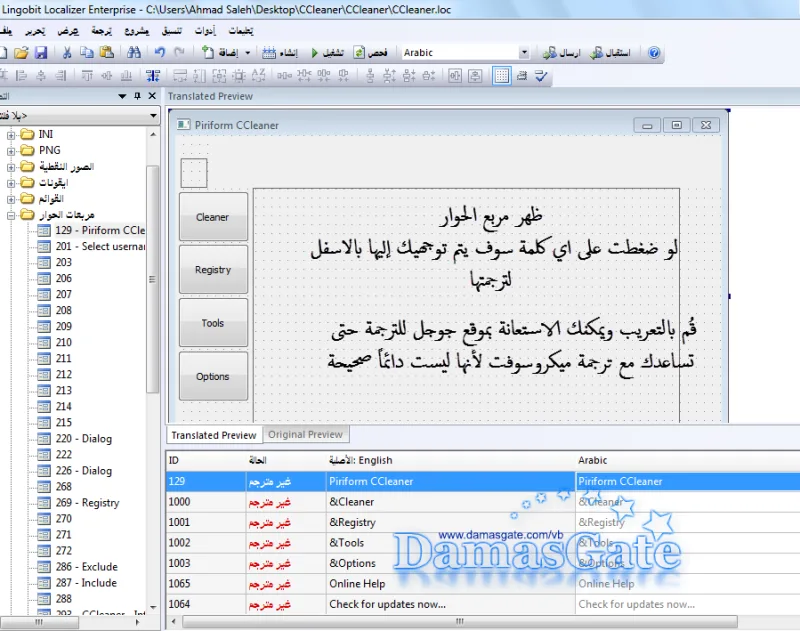
Task: Click the Registry button in the preview
Action: click(x=213, y=270)
